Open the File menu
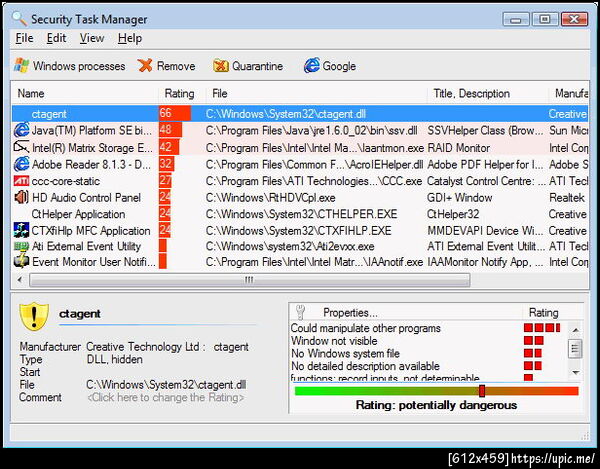 [24, 38]
